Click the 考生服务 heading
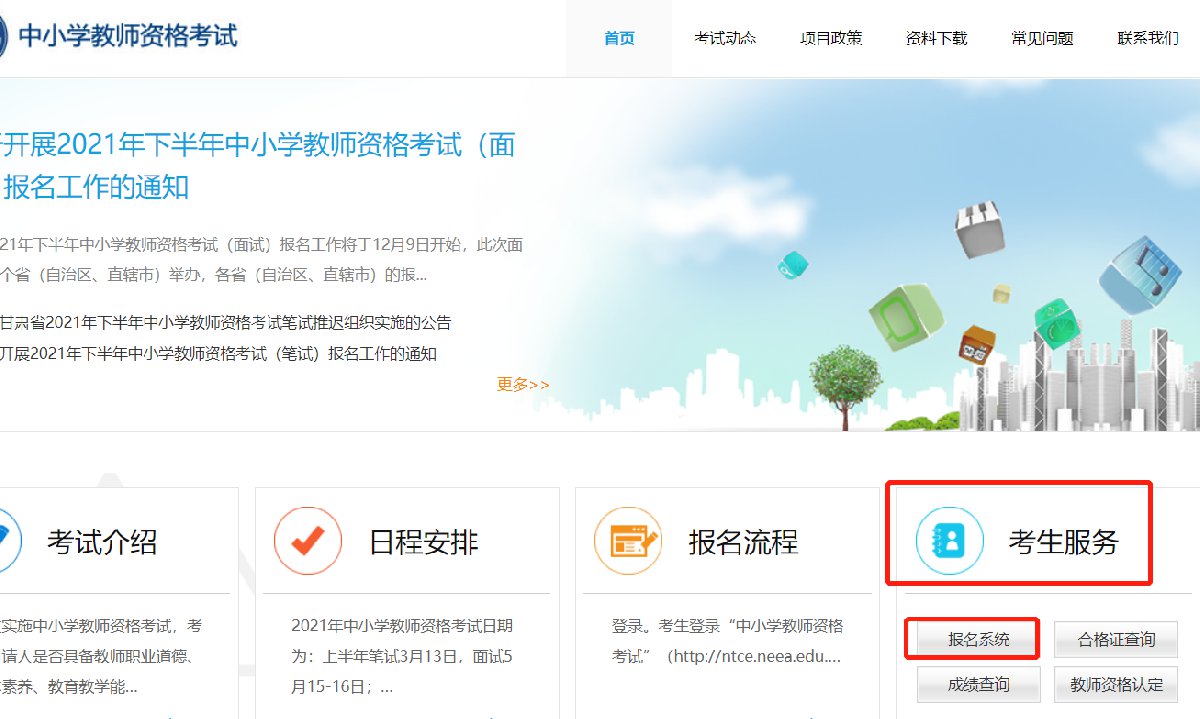Screen dimensions: 1200x719 pos(1063,542)
